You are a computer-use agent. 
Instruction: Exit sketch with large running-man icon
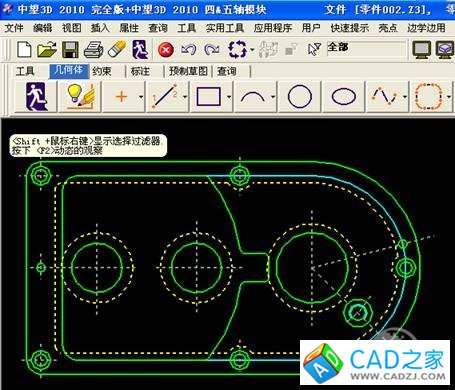36,97
